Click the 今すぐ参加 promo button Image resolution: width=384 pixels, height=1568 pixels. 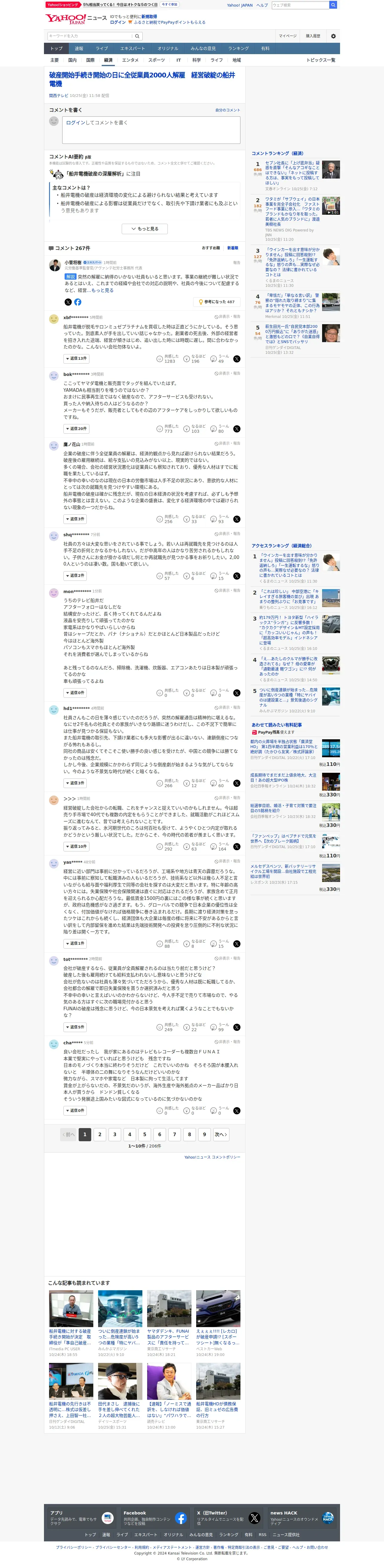click(x=170, y=4)
